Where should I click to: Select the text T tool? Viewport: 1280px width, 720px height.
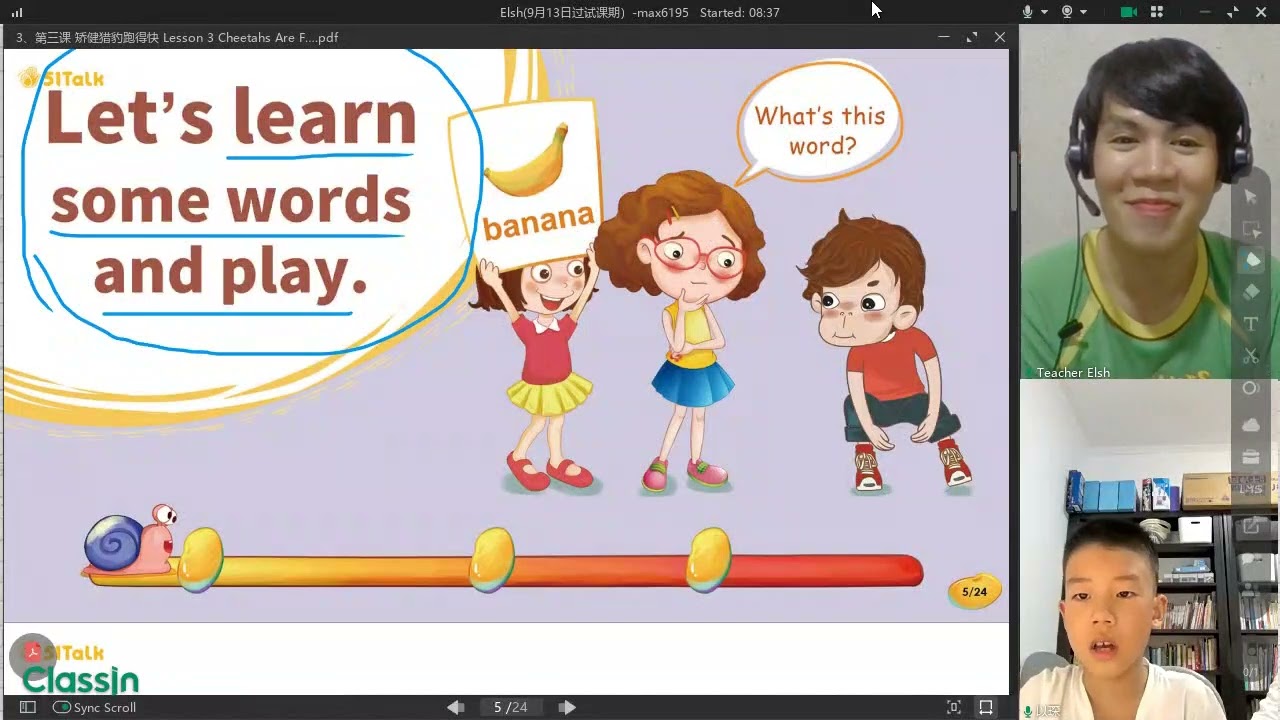pos(1251,324)
